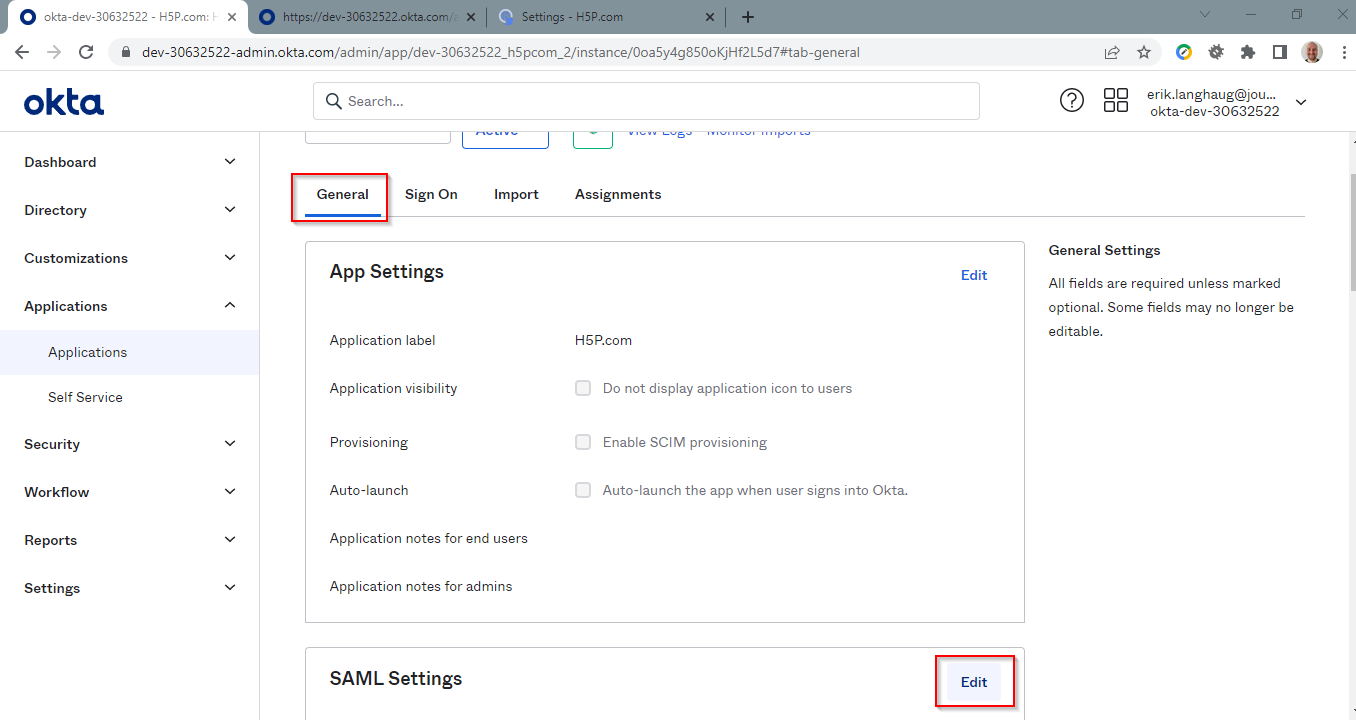Viewport: 1356px width, 720px height.
Task: Open the help question mark icon
Action: [x=1072, y=100]
